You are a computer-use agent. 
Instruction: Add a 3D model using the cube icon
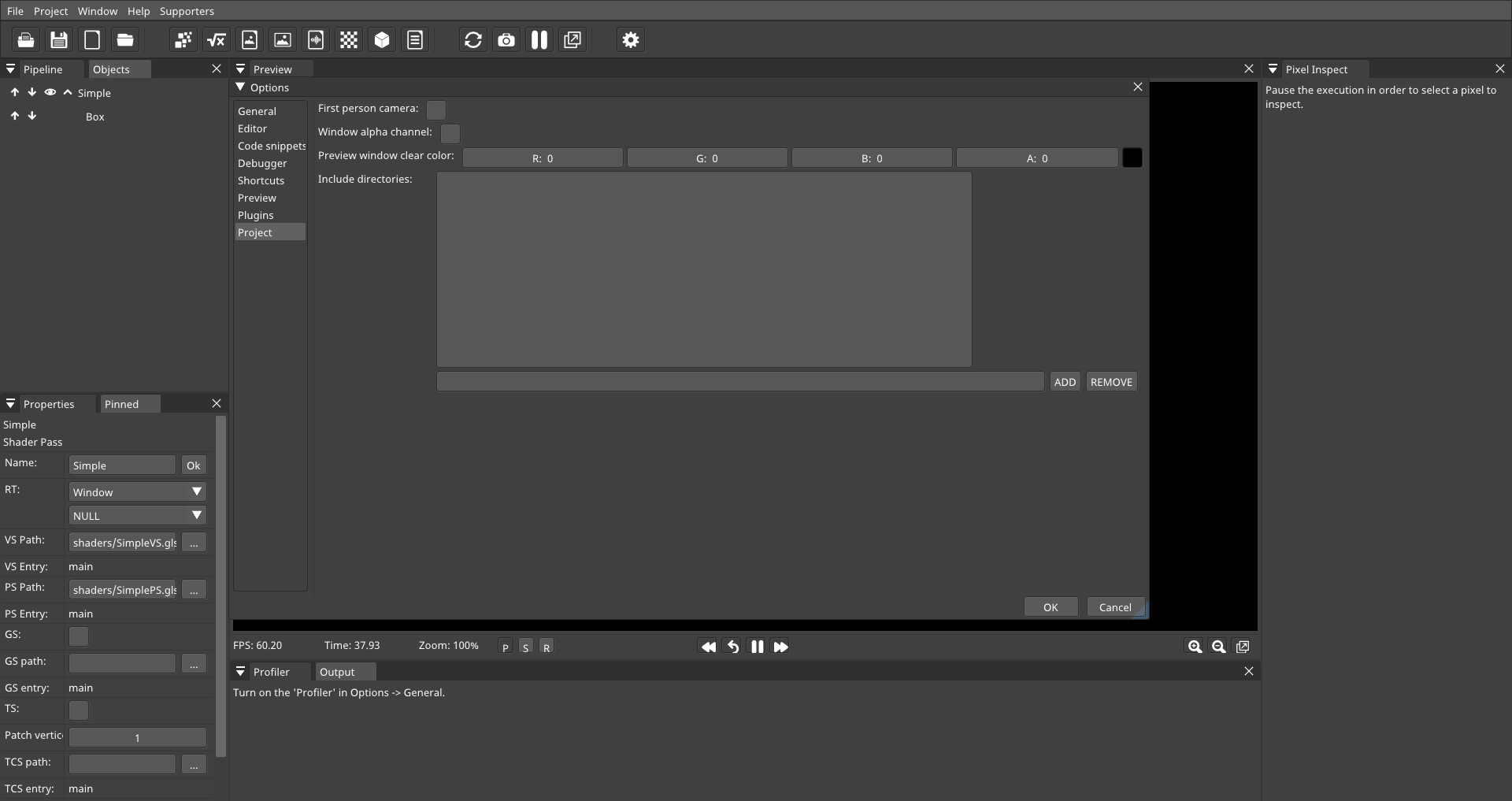pyautogui.click(x=382, y=39)
